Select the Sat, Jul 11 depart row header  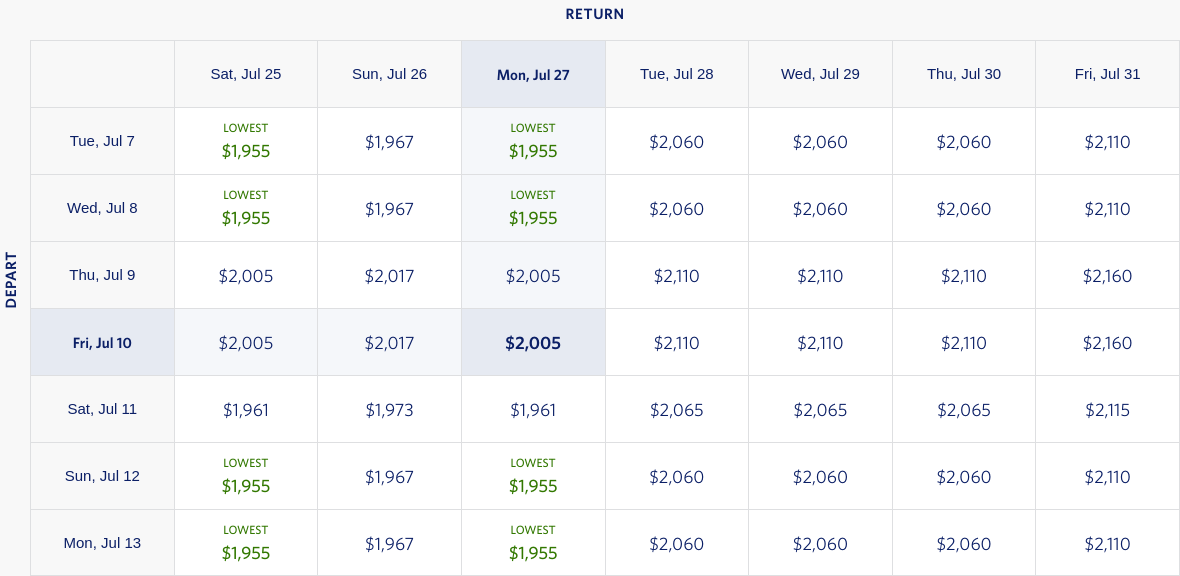click(102, 409)
